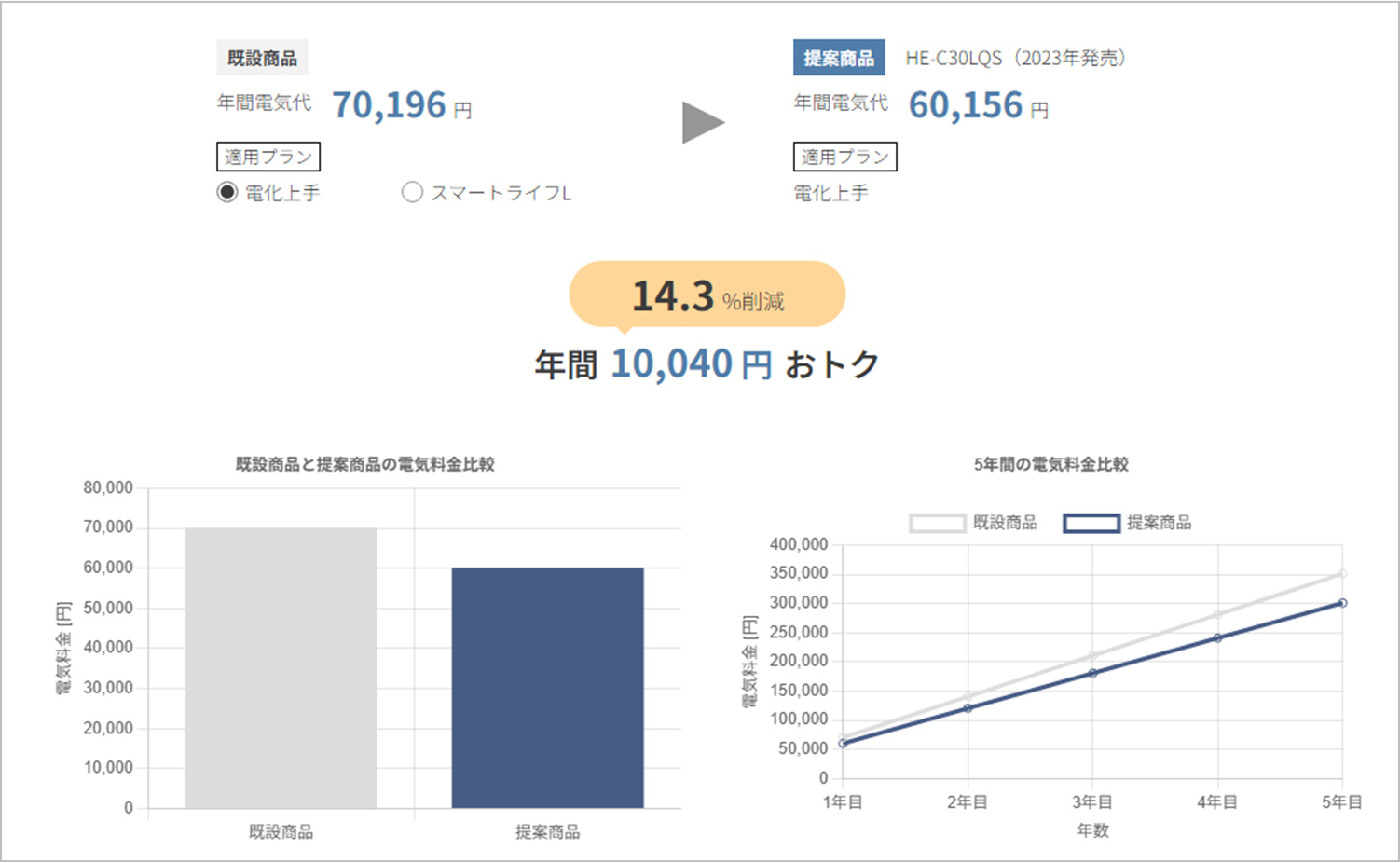The height and width of the screenshot is (863, 1400).
Task: Click the gray 既設商品 tag above 70,196円
Action: click(262, 58)
